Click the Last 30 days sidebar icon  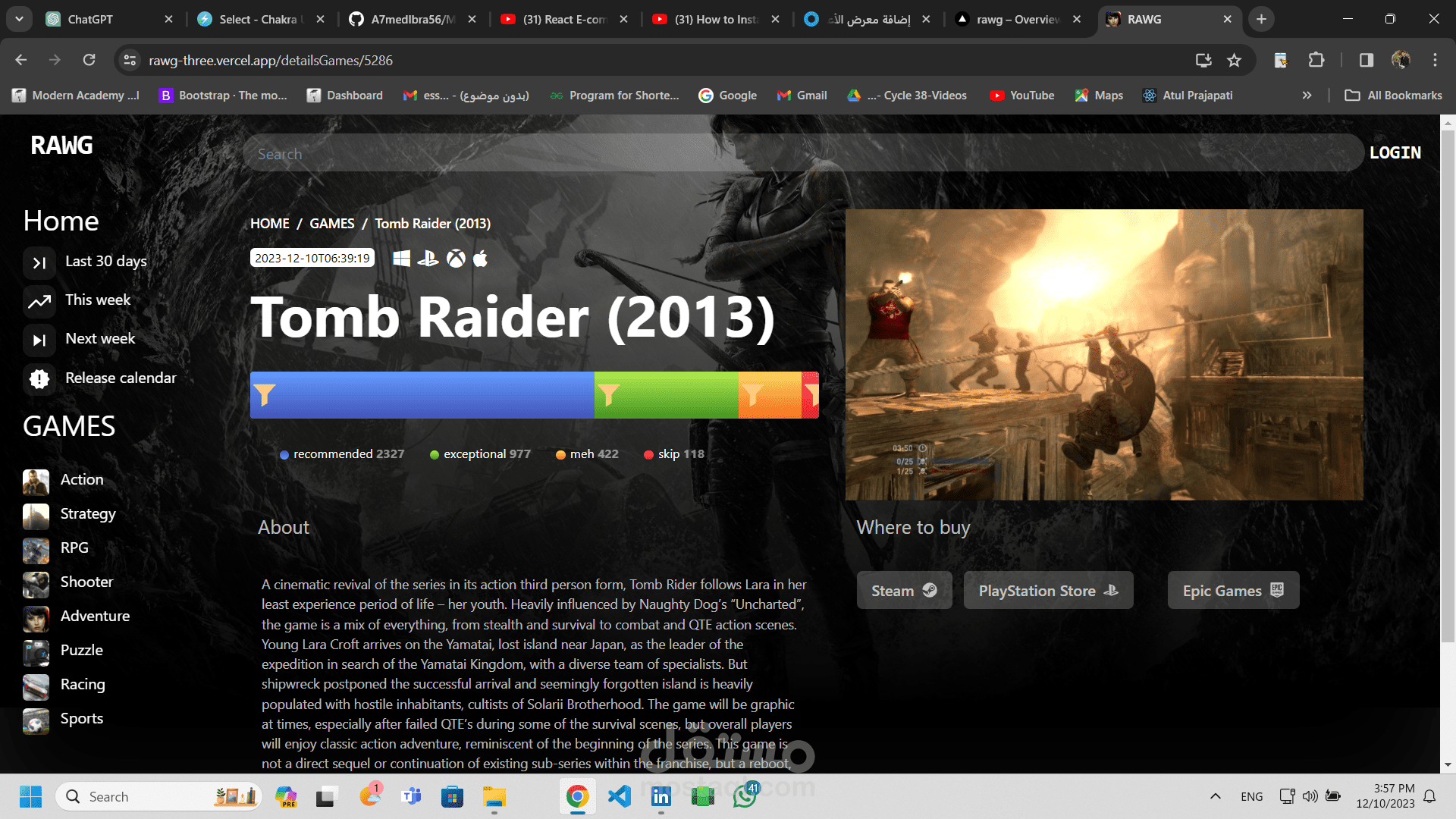coord(39,262)
